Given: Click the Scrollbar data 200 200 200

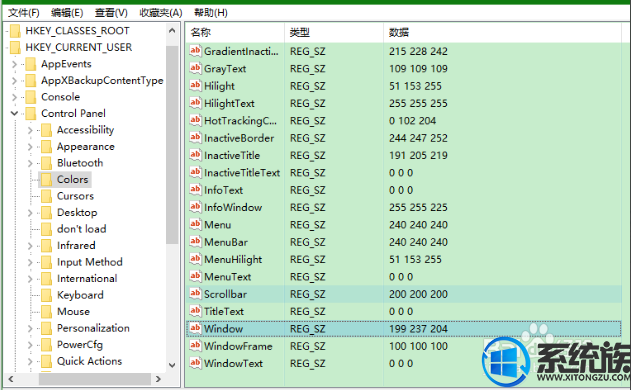Looking at the screenshot, I should (418, 294).
